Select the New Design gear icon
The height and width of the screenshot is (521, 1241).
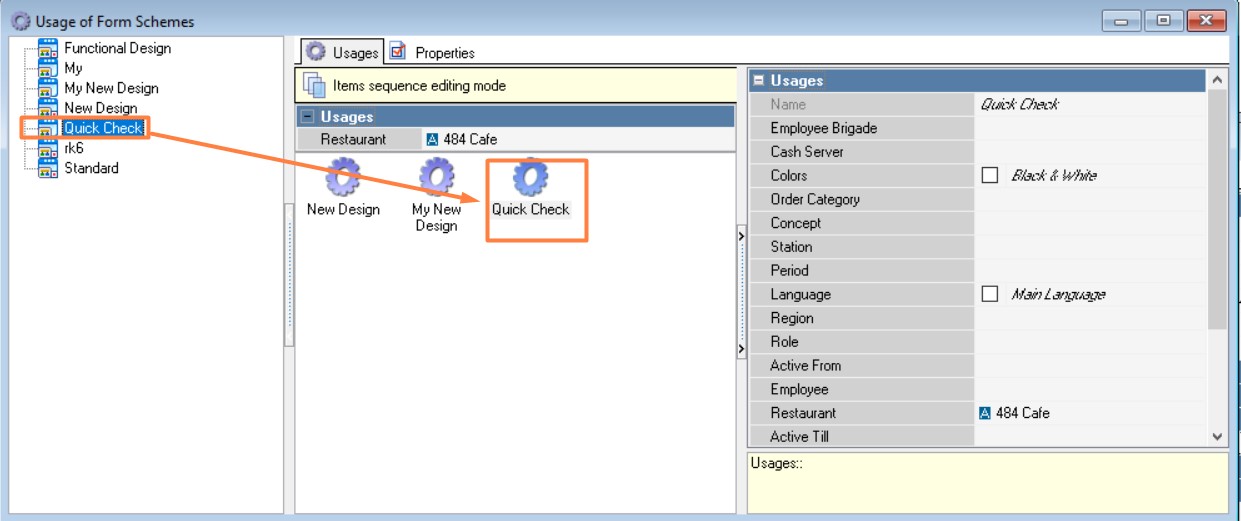pos(343,178)
